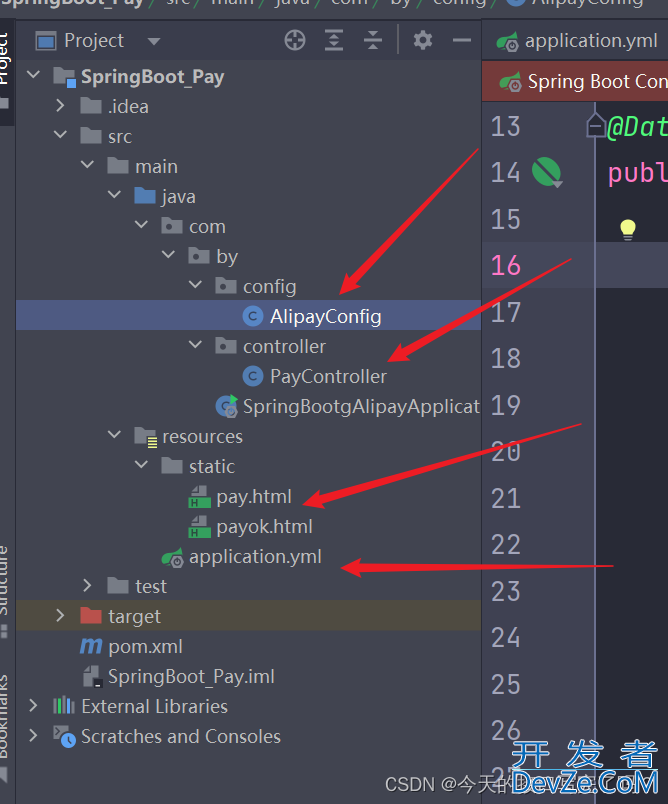668x804 pixels.
Task: Select payok.html in static folder
Action: point(265,527)
